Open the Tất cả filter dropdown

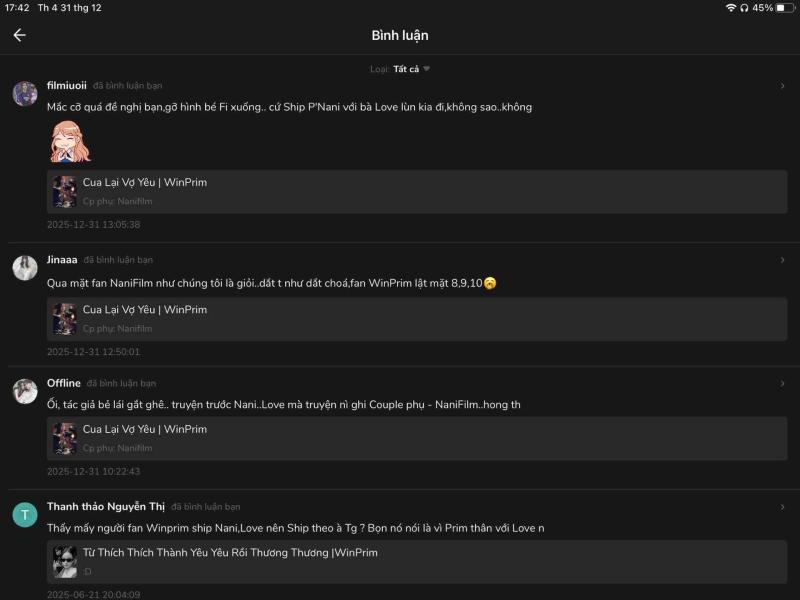point(411,69)
